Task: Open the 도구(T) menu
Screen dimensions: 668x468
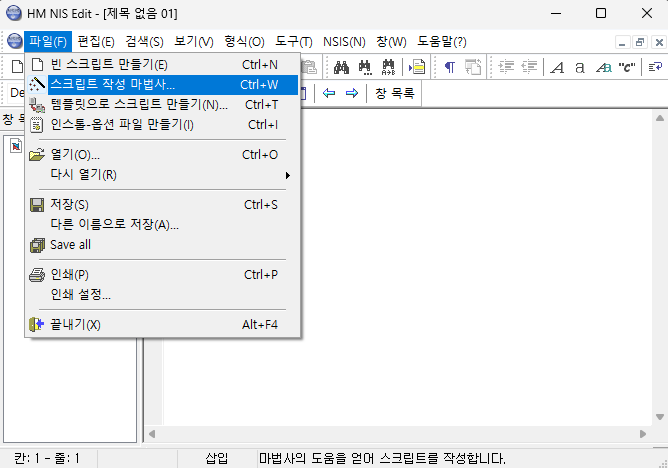Action: tap(294, 42)
